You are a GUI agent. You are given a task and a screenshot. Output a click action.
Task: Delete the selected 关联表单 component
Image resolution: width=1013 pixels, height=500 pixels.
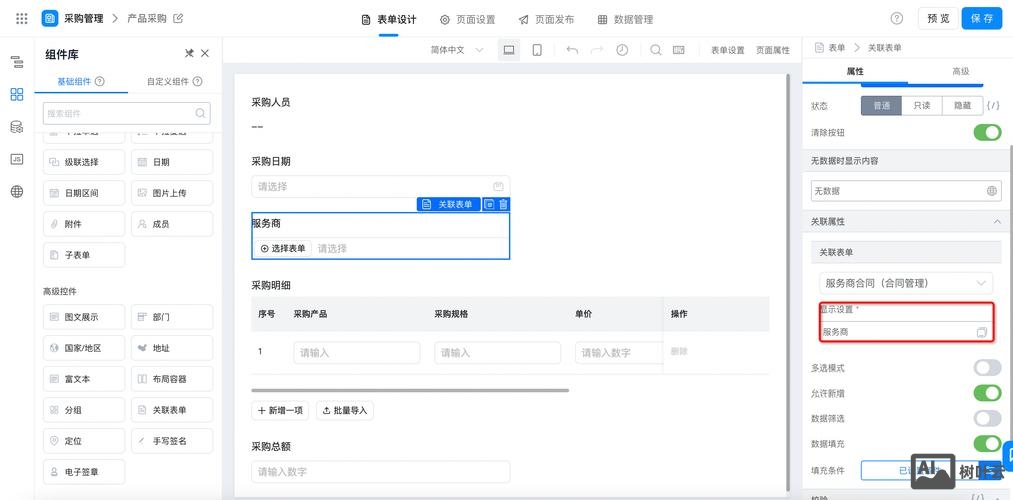(x=503, y=204)
